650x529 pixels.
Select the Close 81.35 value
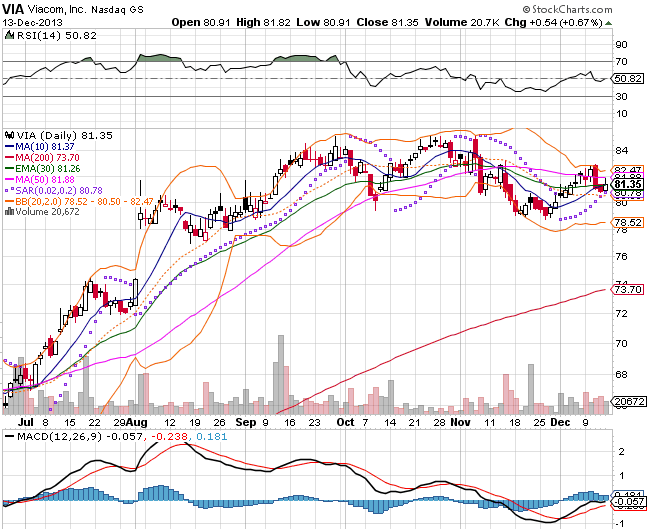388,22
